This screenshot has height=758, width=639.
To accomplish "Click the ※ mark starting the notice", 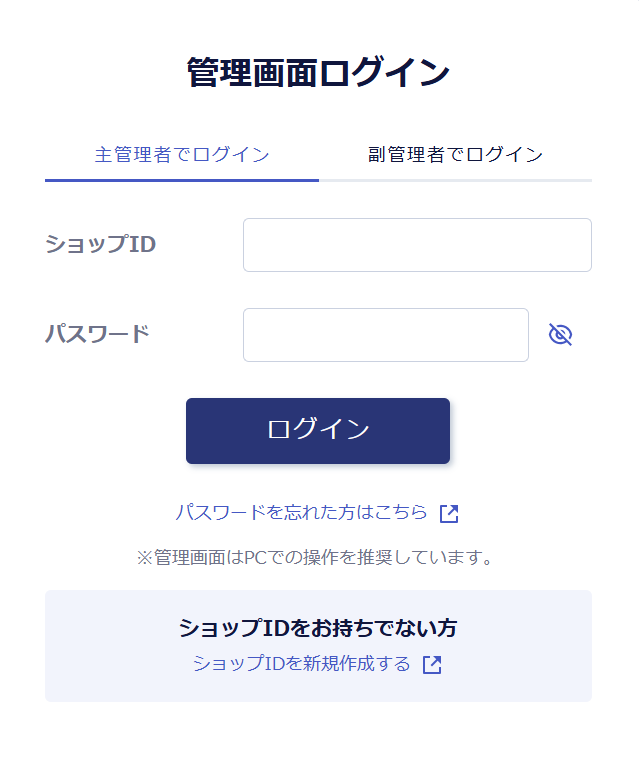I will 144,557.
